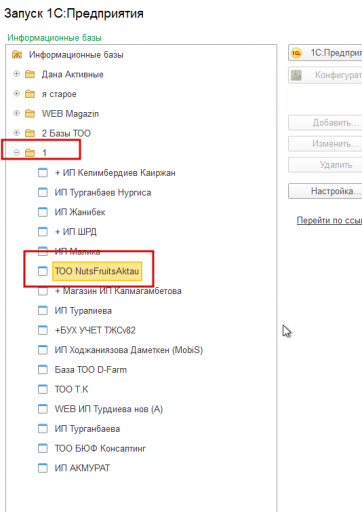Click the WEB Magazin folder icon

(30, 113)
